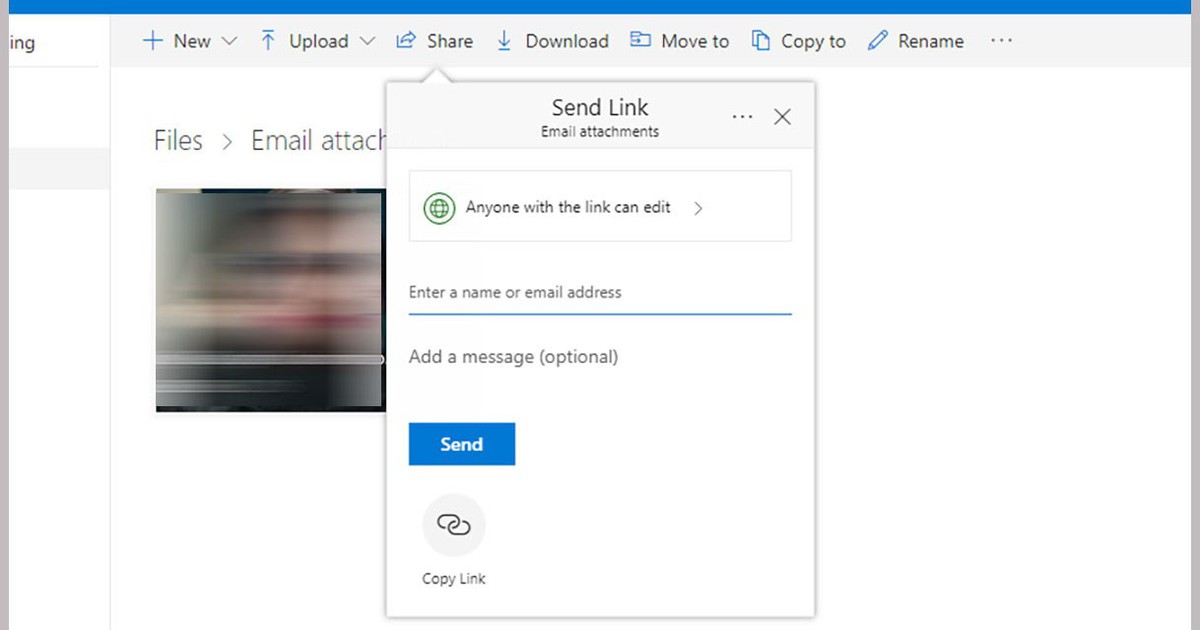
Task: Click the Email attachments breadcrumb
Action: pyautogui.click(x=316, y=141)
